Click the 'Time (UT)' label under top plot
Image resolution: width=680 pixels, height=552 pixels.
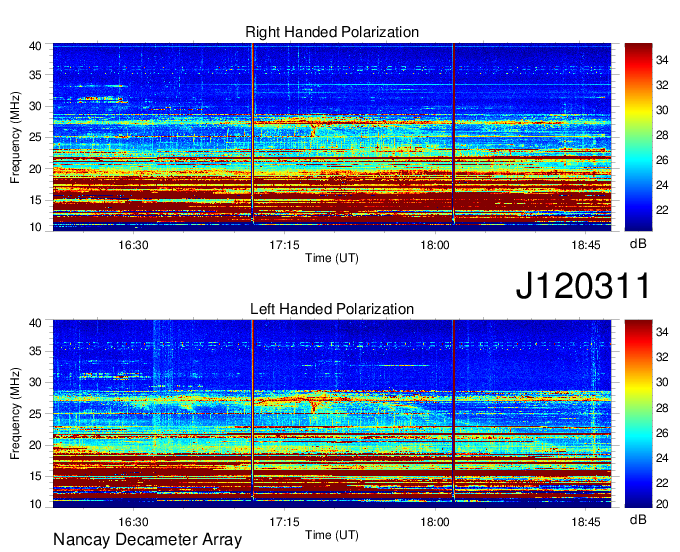click(332, 258)
